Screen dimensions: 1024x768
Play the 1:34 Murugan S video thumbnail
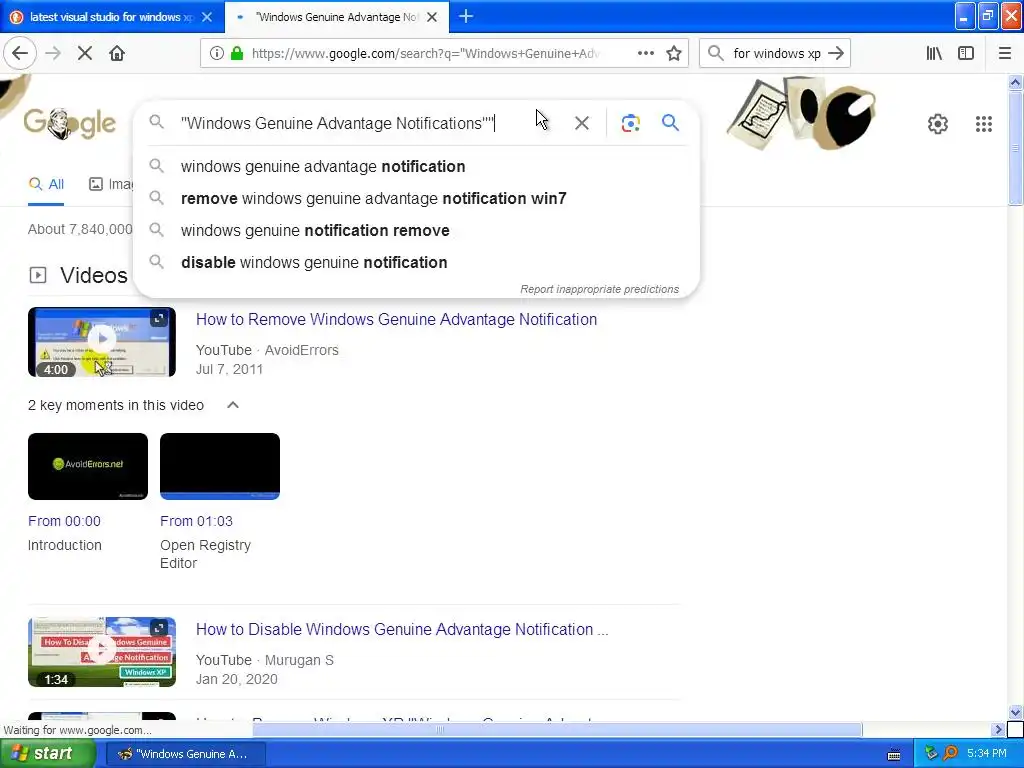coord(102,652)
